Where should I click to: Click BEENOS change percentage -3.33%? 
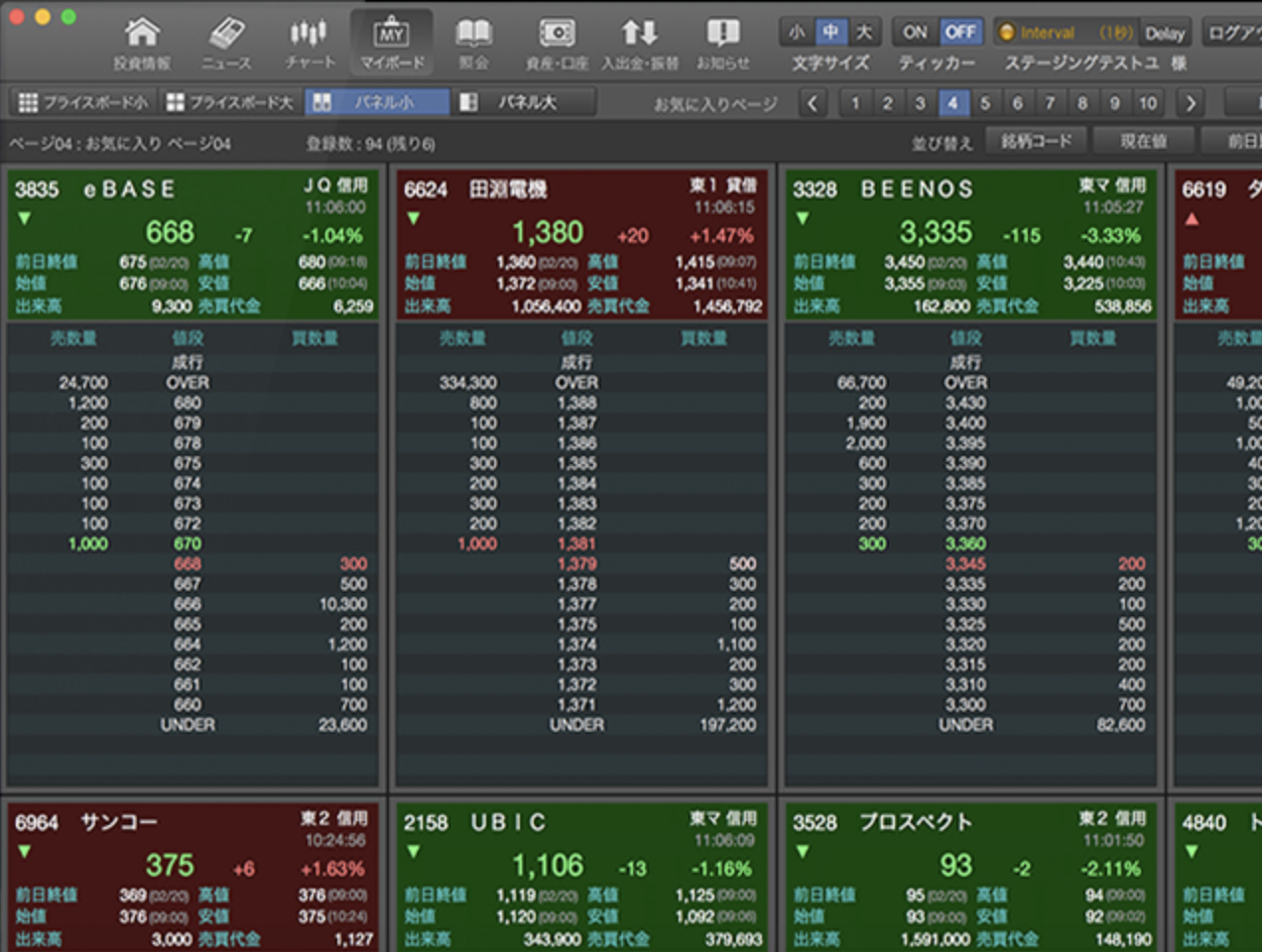pos(1110,235)
